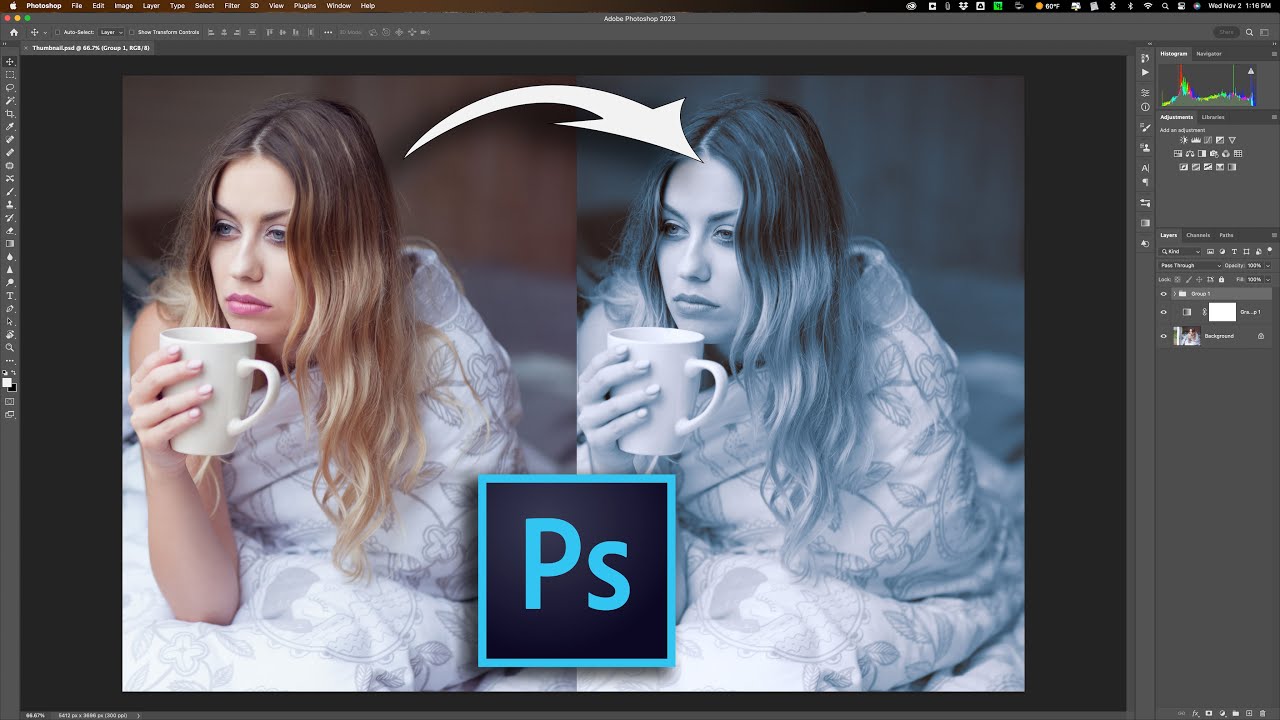The height and width of the screenshot is (720, 1280).
Task: Click the lock all padlock icon
Action: click(1221, 279)
